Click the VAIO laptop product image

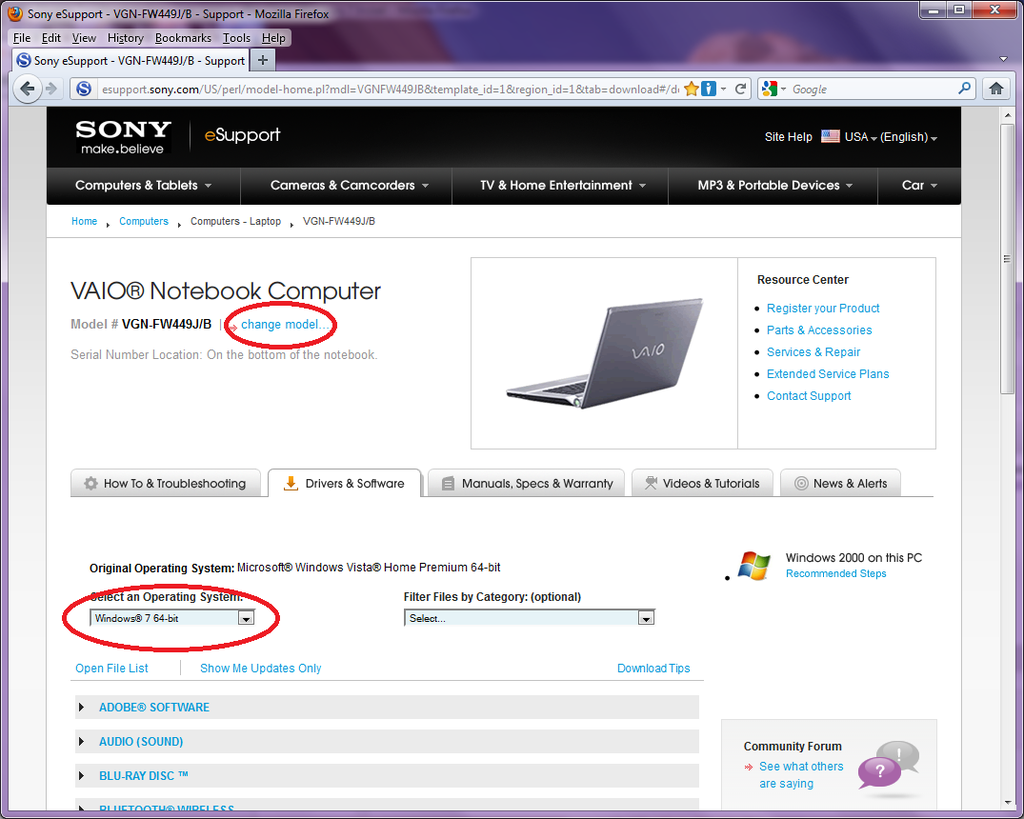click(x=605, y=353)
